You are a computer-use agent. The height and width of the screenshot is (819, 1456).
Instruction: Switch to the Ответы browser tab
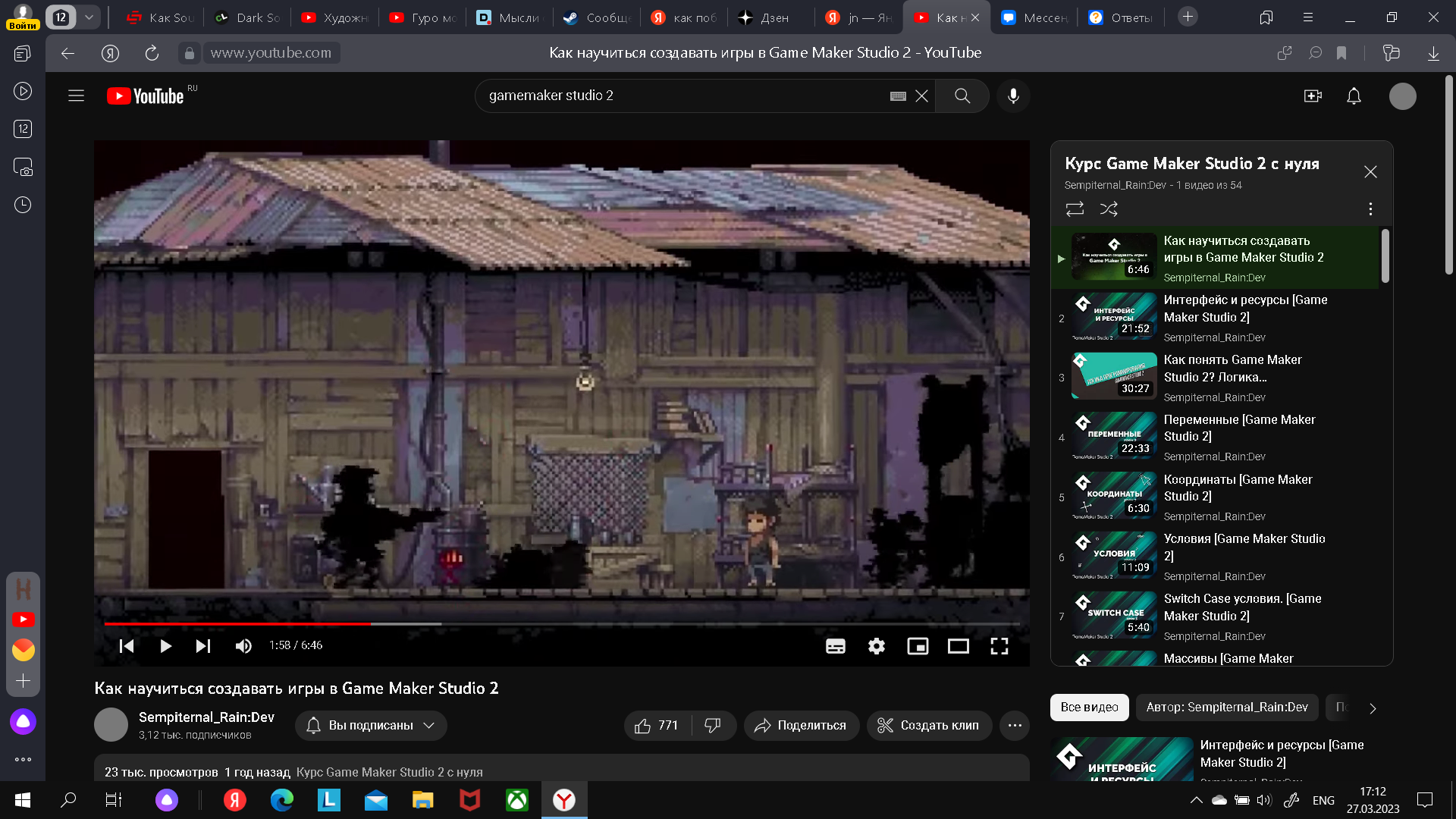(1120, 17)
